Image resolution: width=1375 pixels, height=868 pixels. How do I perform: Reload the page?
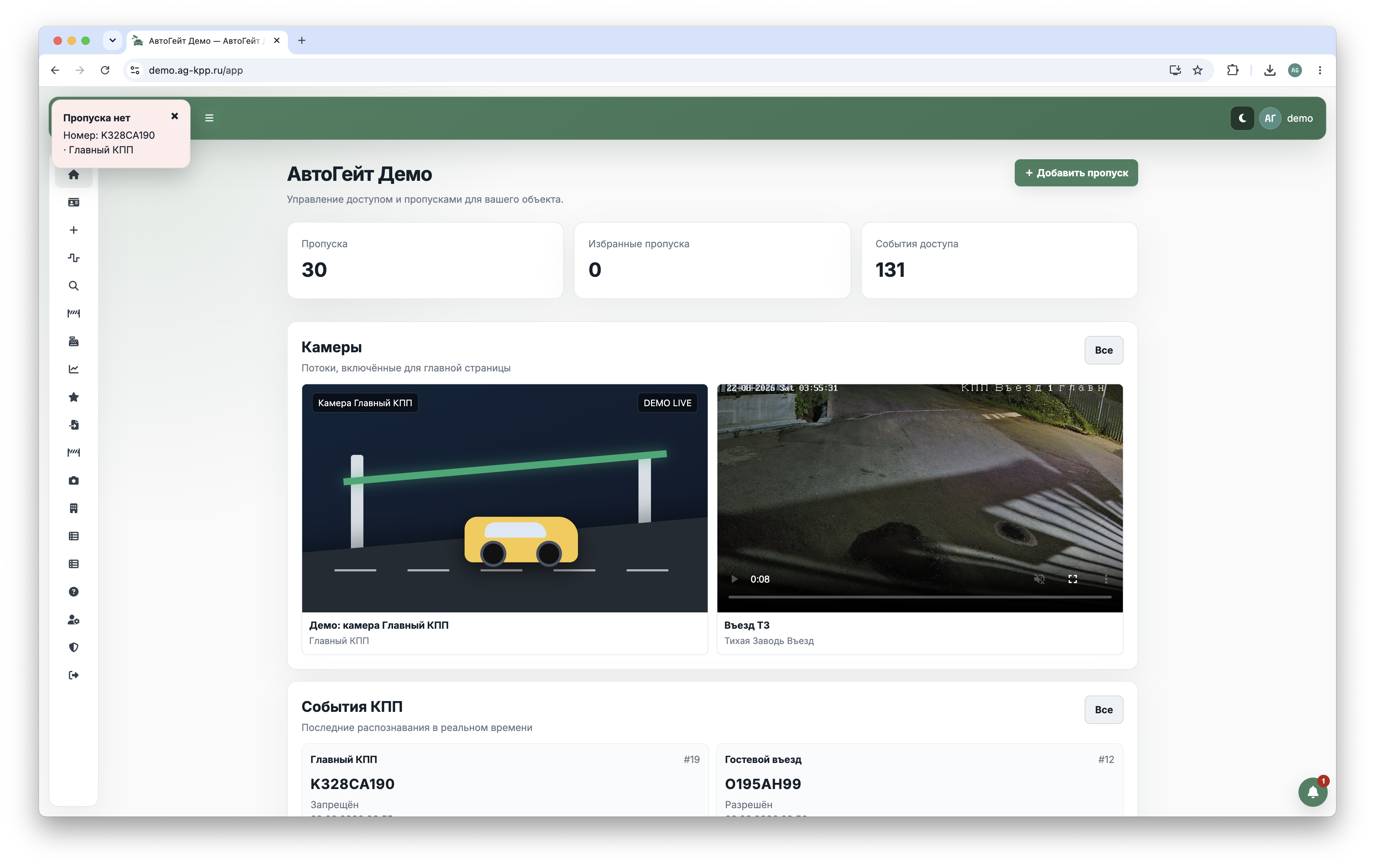pos(105,70)
